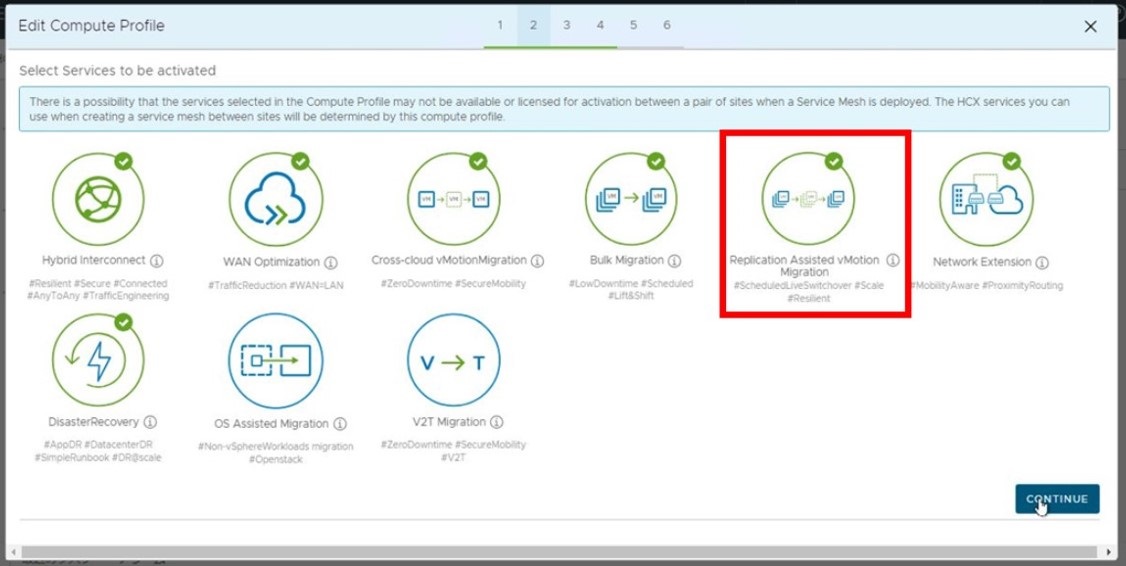This screenshot has width=1126, height=566.
Task: Enable the OS Assisted Migration service
Action: [275, 360]
